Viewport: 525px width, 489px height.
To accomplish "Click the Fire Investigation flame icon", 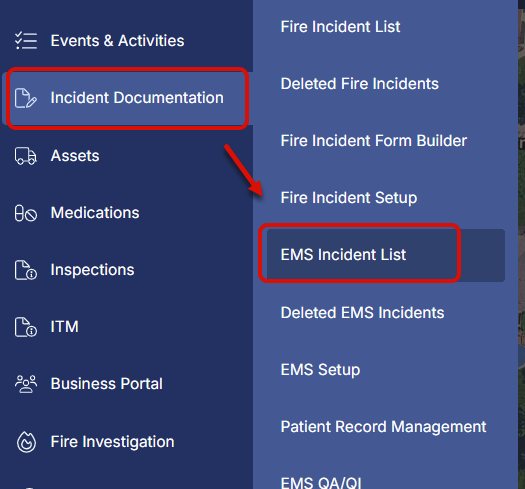I will point(26,442).
